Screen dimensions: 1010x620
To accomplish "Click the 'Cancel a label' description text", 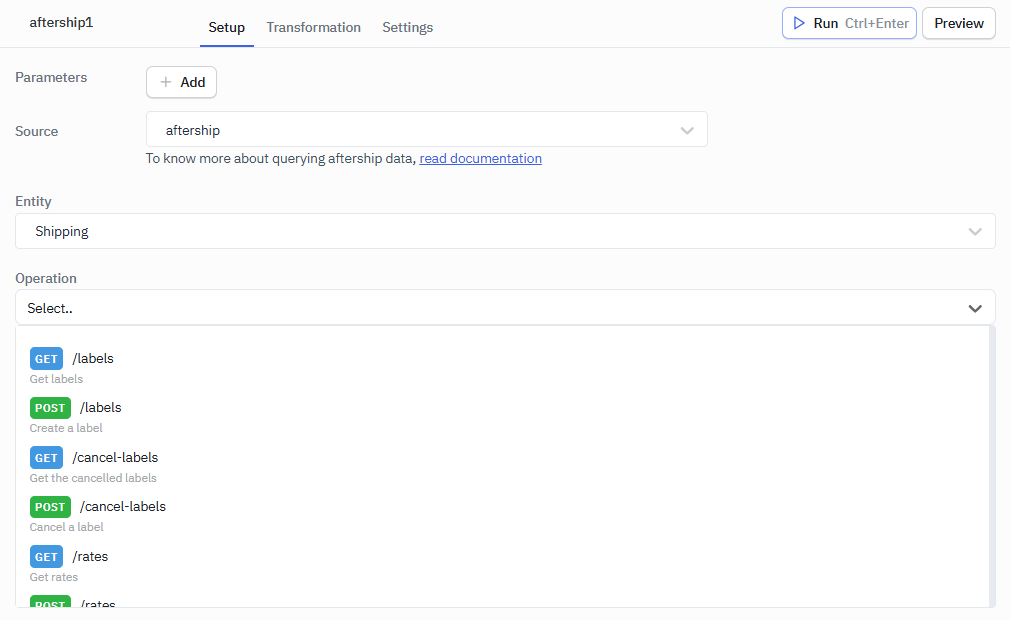I will (x=66, y=527).
